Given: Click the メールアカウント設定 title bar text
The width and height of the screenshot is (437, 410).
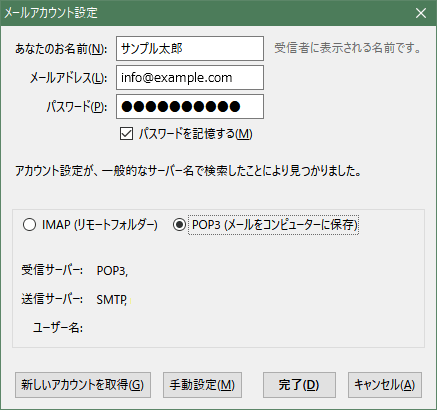Looking at the screenshot, I should [51, 13].
